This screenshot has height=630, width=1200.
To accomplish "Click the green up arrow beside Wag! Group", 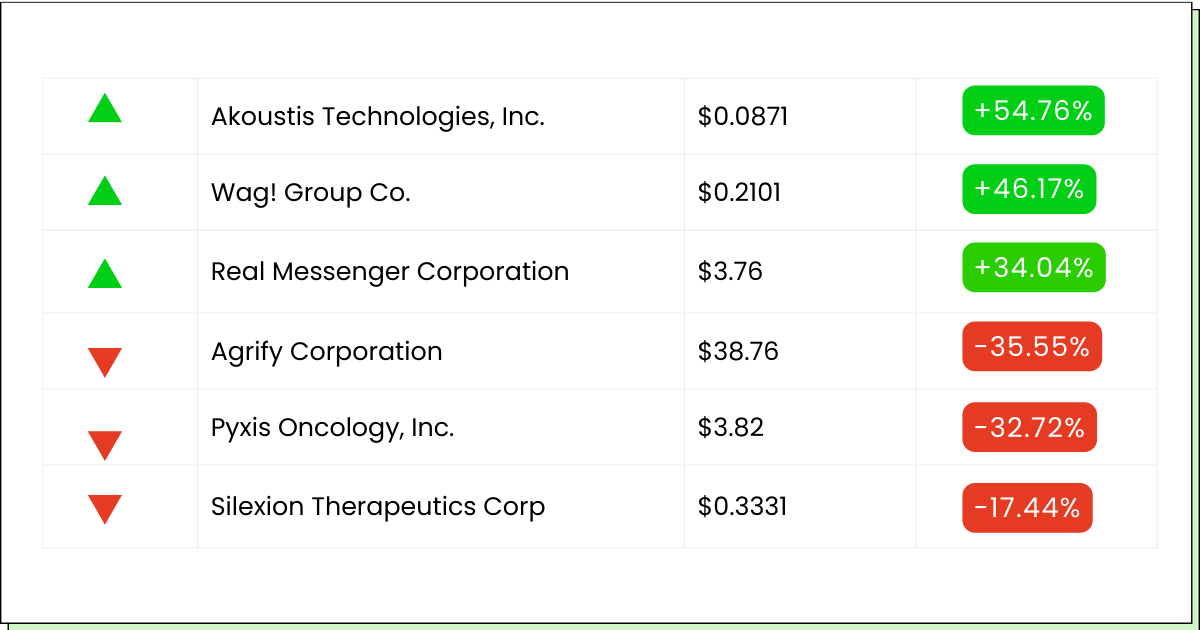I will pyautogui.click(x=105, y=190).
